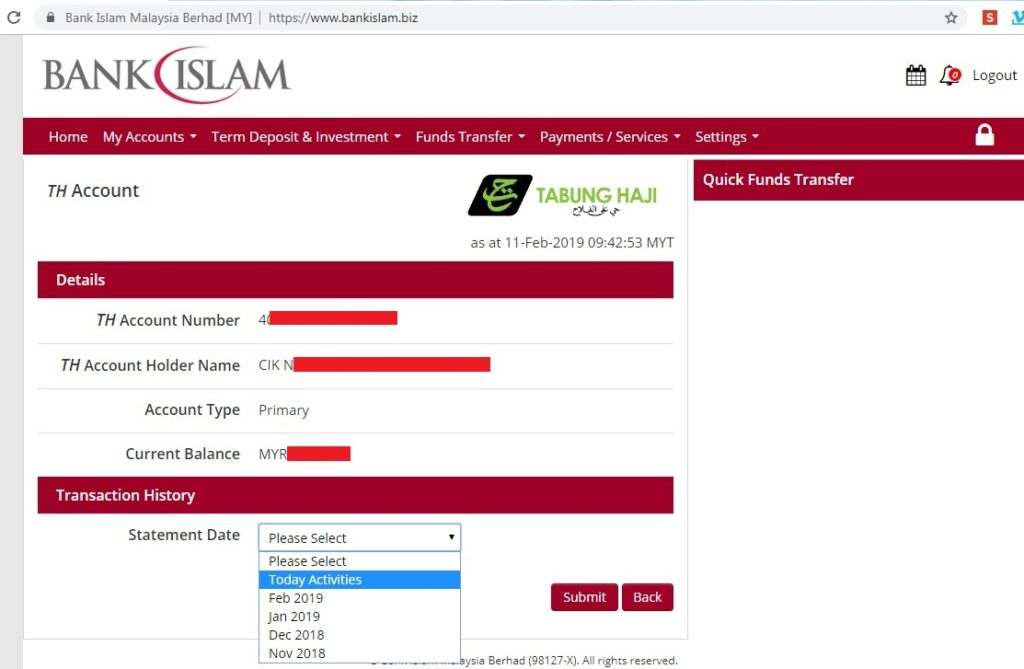Click the Details section header
Viewport: 1024px width, 669px height.
click(355, 280)
